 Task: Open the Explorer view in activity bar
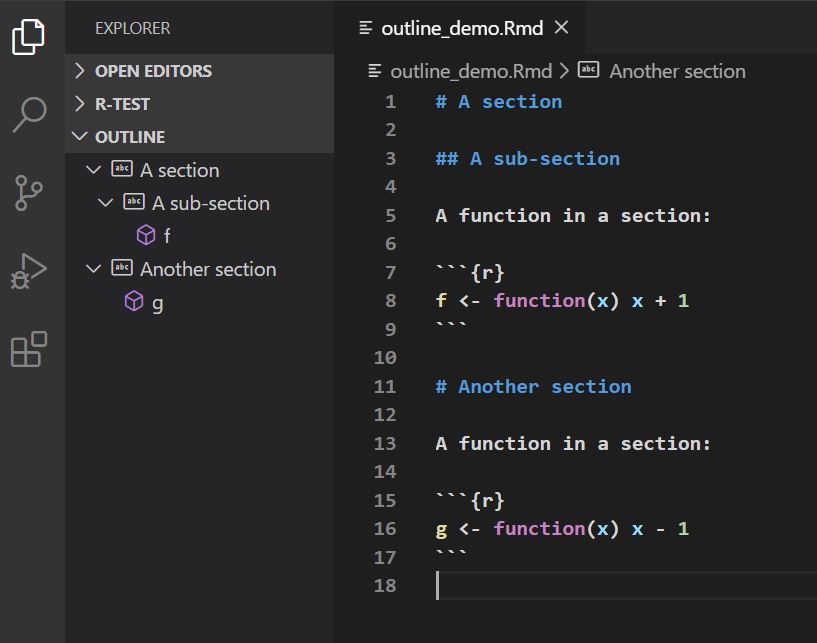28,36
